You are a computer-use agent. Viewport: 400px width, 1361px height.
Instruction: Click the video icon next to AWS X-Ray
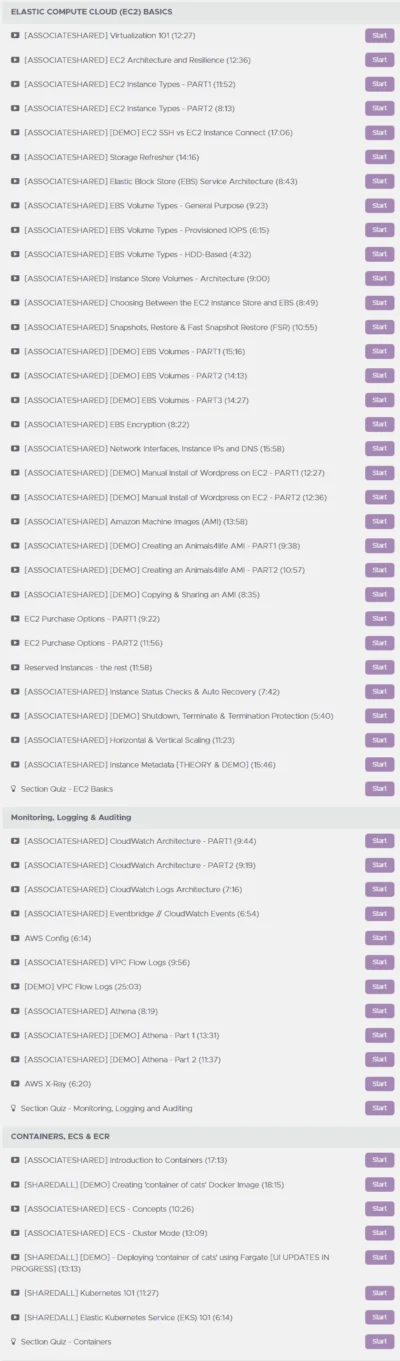pos(15,1084)
